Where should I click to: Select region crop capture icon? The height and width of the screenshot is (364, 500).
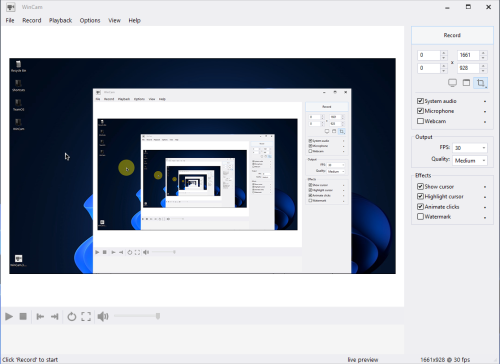(481, 83)
